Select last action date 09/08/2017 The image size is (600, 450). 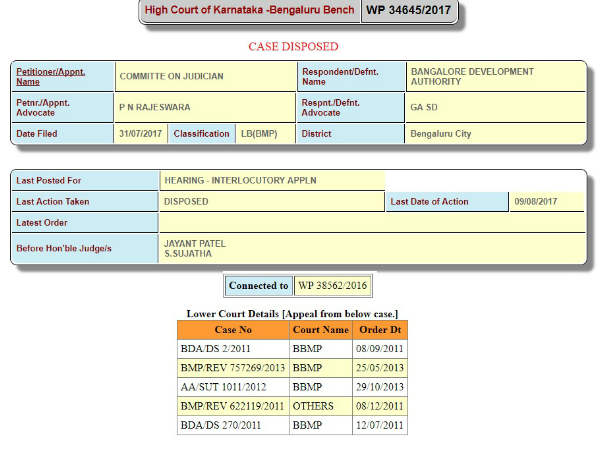pos(536,202)
